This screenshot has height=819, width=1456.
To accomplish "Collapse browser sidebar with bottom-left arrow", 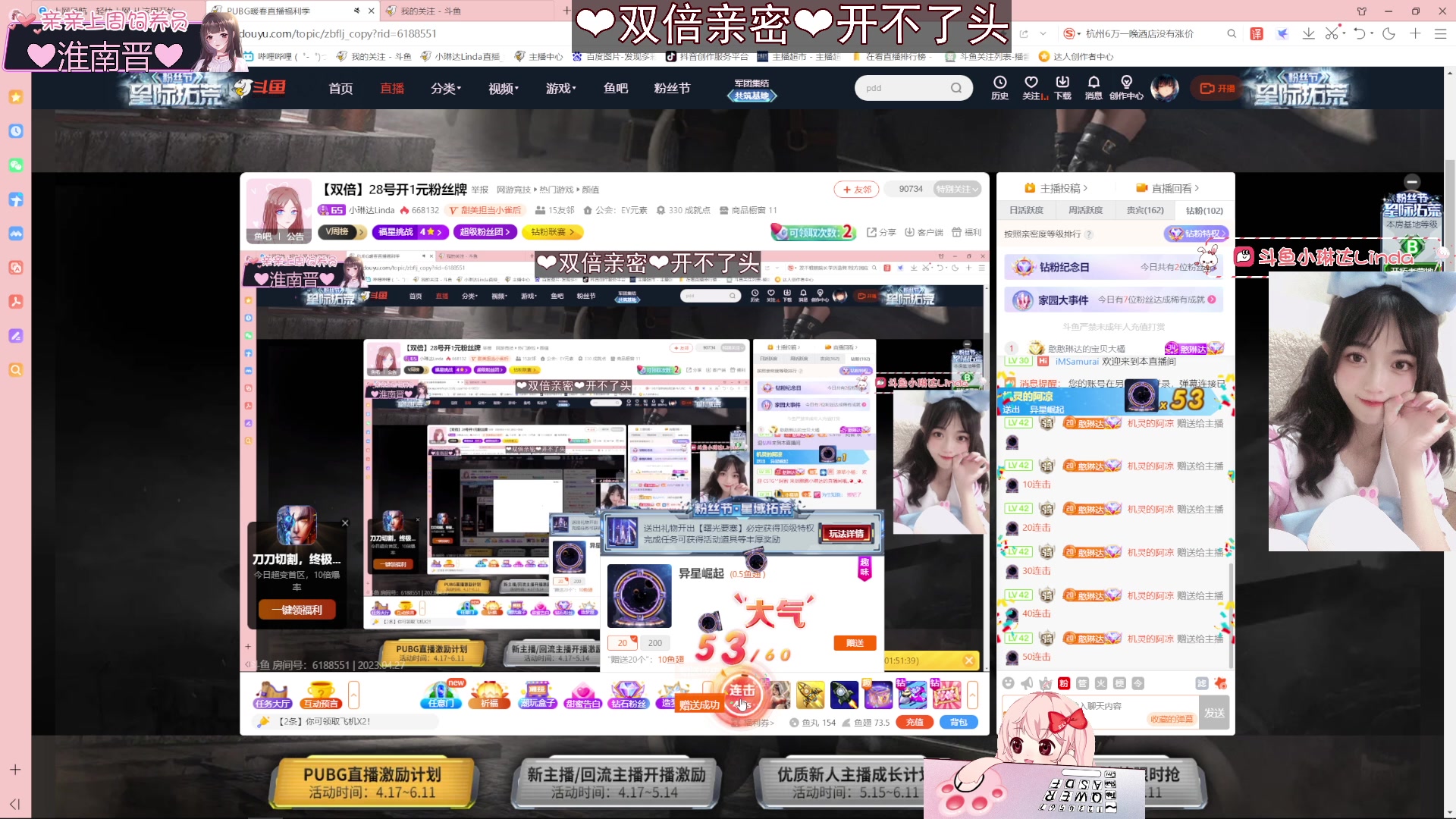I will pyautogui.click(x=15, y=804).
